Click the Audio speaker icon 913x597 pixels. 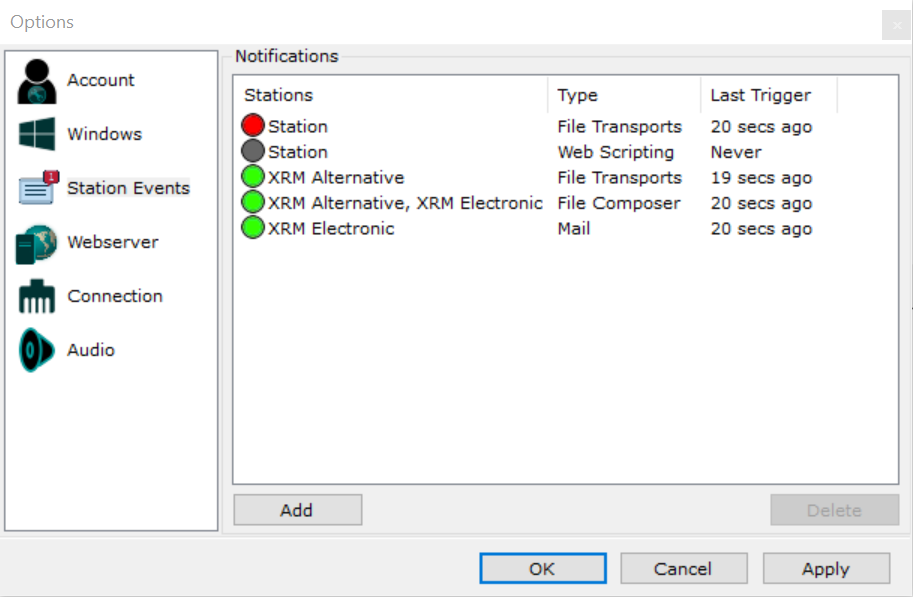tap(37, 350)
